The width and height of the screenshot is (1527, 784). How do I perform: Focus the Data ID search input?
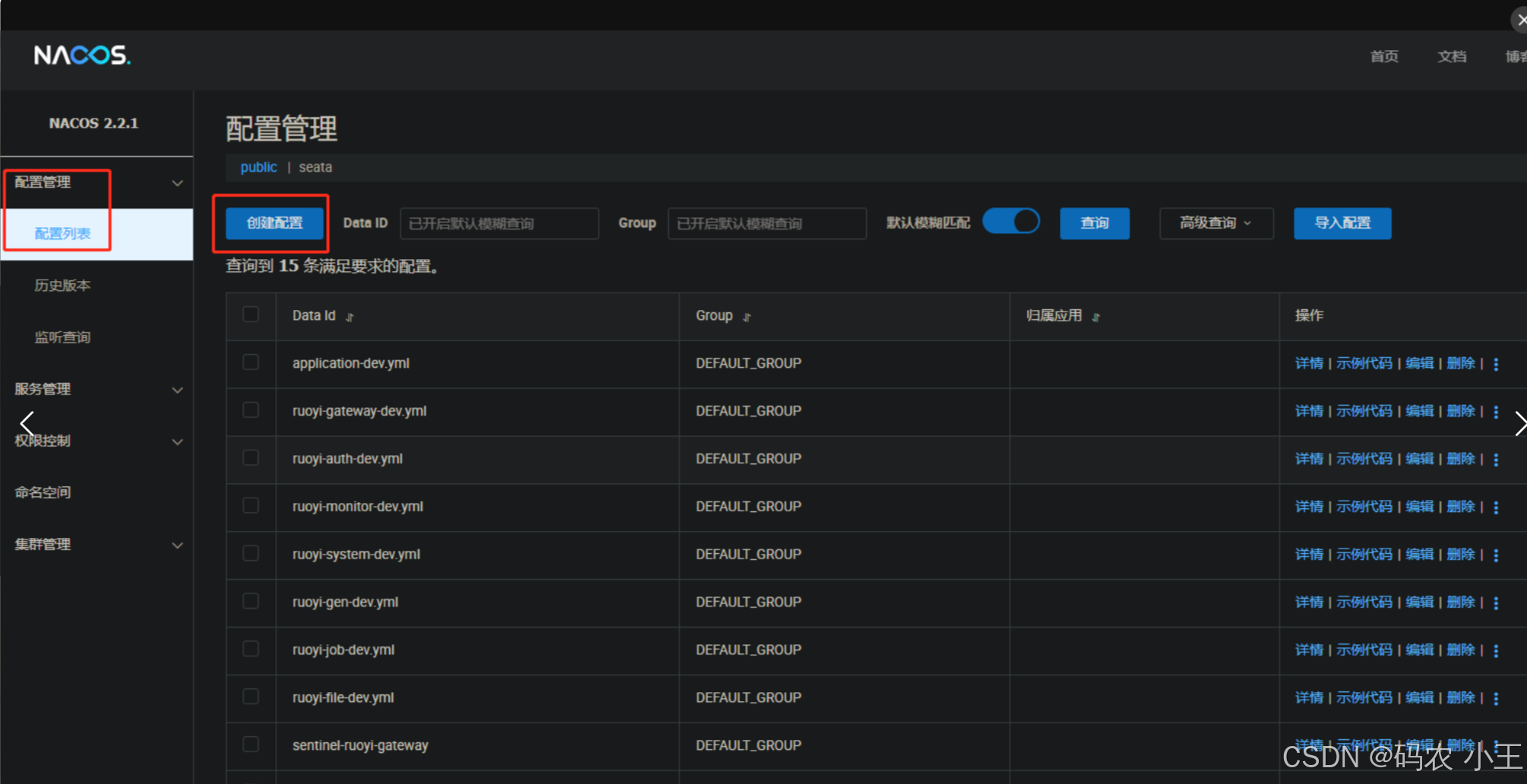(499, 223)
